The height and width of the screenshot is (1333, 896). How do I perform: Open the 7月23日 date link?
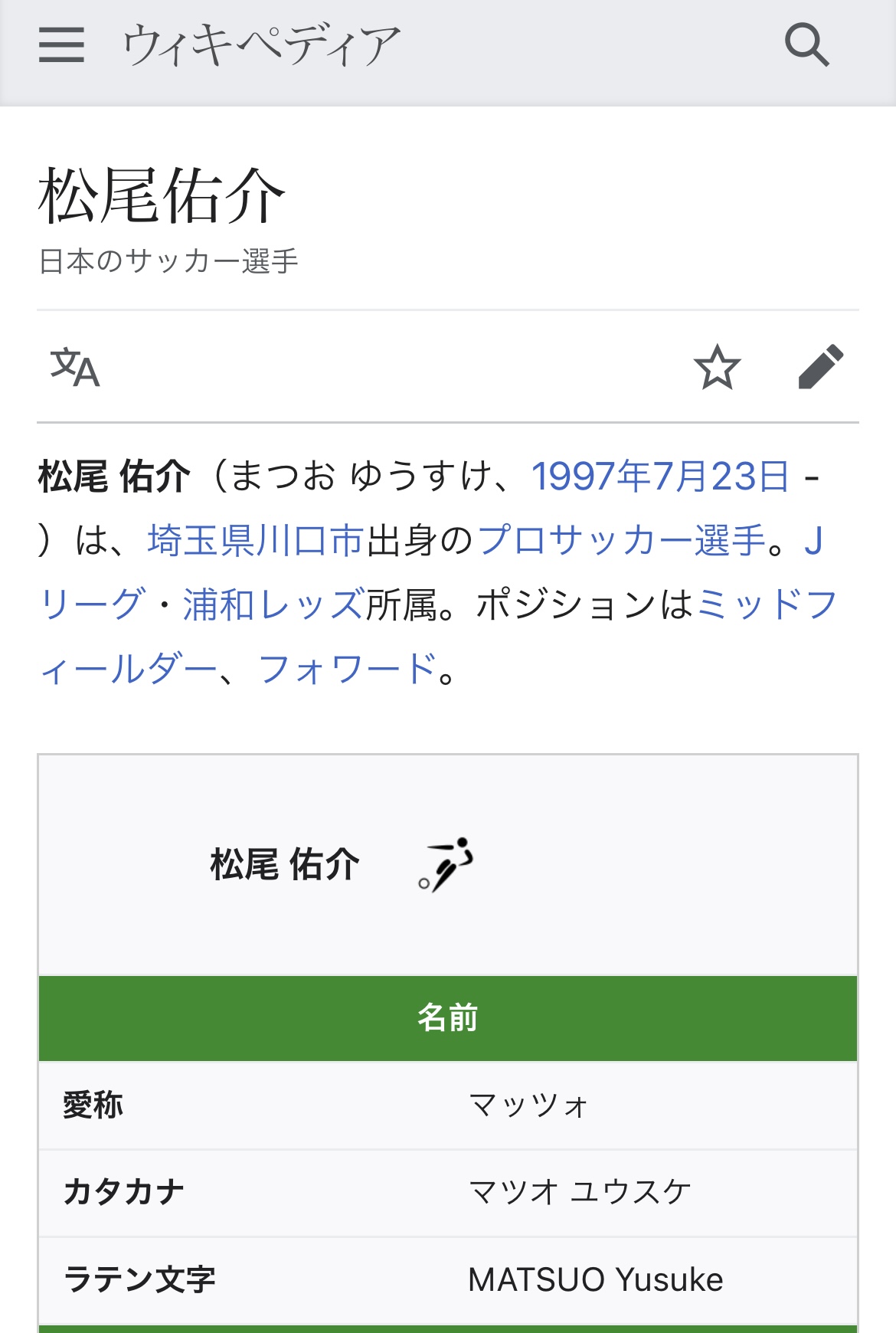tap(721, 477)
